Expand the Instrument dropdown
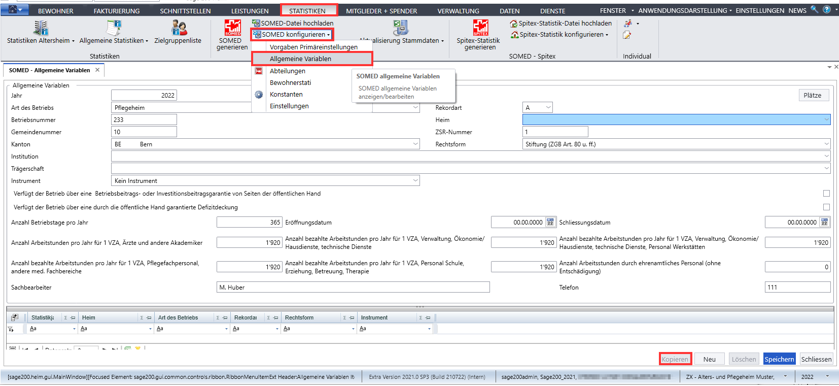 (416, 181)
